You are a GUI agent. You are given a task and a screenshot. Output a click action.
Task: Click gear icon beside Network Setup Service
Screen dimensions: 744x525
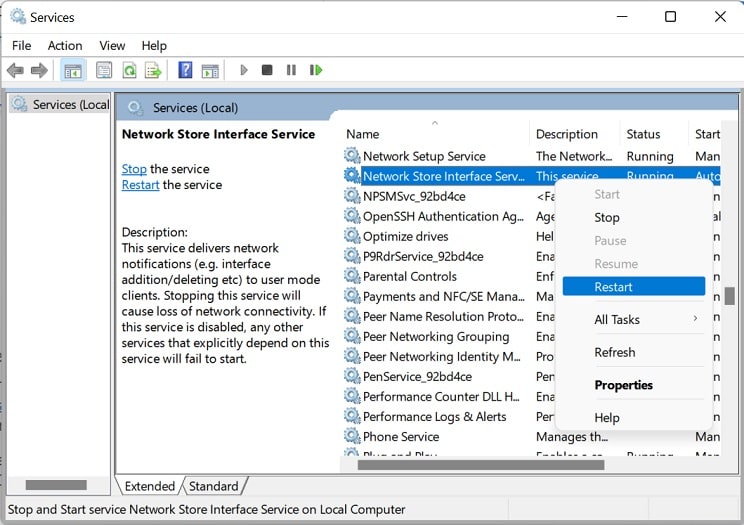(x=352, y=156)
